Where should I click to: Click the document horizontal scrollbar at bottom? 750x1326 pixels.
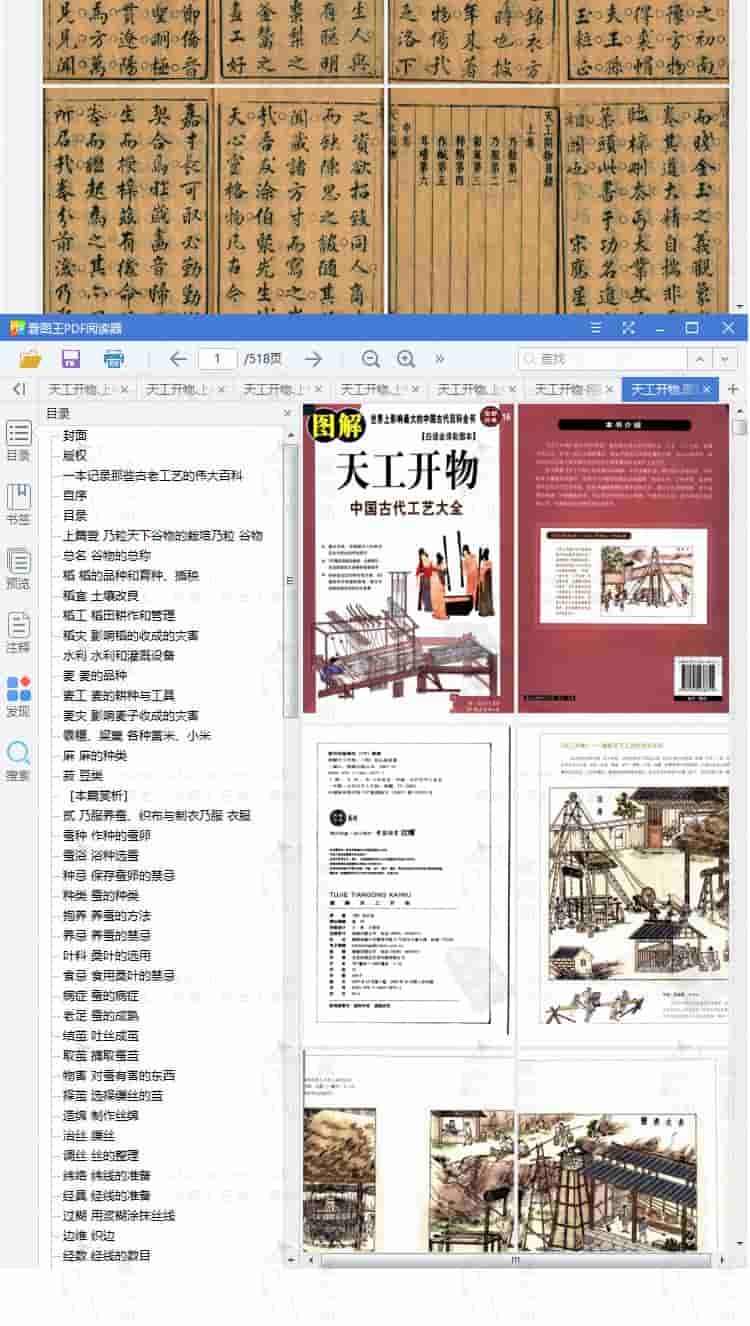coord(516,1260)
